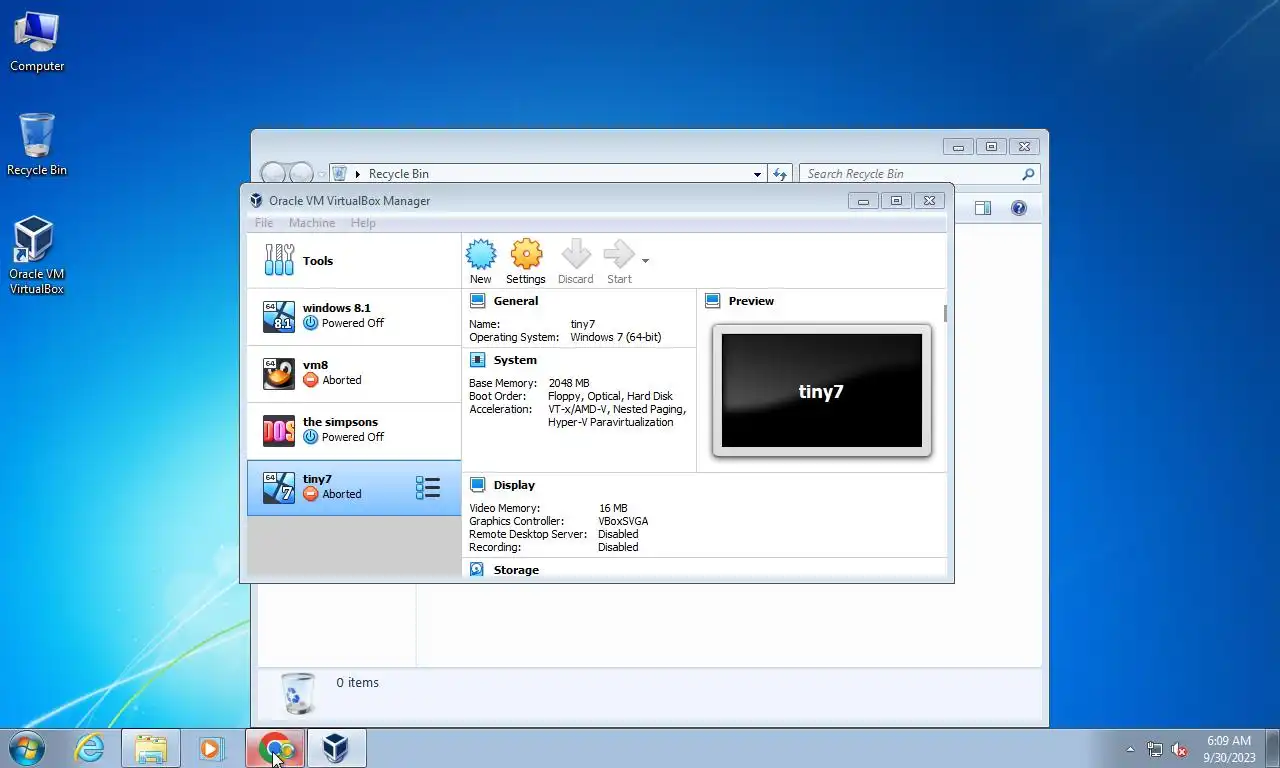The image size is (1280, 768).
Task: Click the Recycle Bin address bar
Action: (548, 174)
